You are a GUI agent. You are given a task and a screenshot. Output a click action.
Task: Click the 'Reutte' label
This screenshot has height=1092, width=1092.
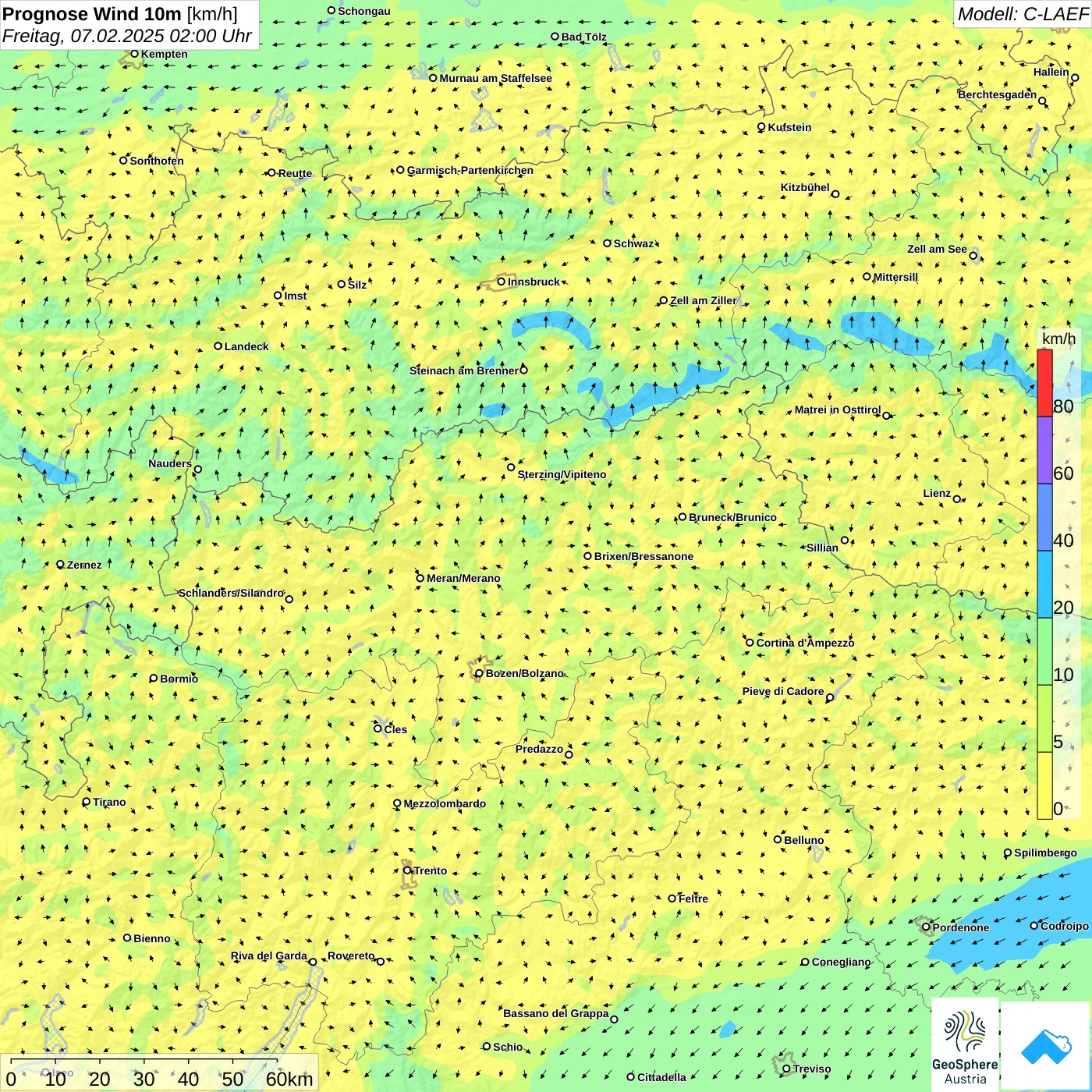[x=295, y=173]
